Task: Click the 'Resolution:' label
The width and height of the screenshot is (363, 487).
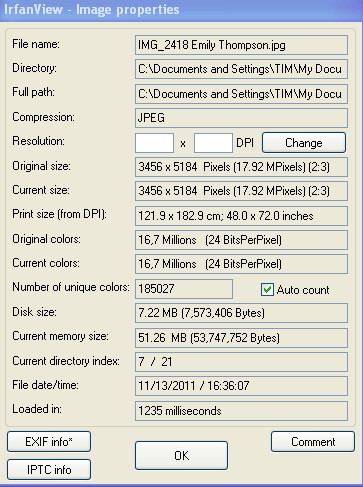Action: click(38, 141)
